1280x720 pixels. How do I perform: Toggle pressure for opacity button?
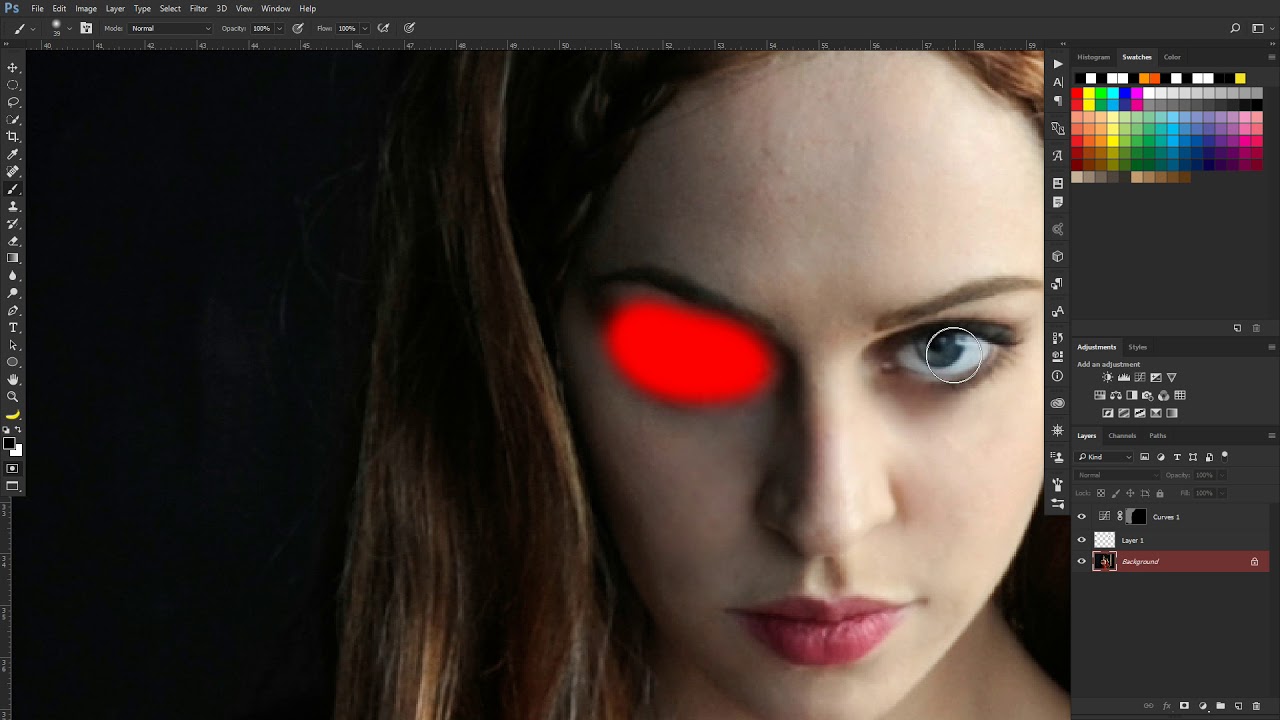[x=298, y=28]
